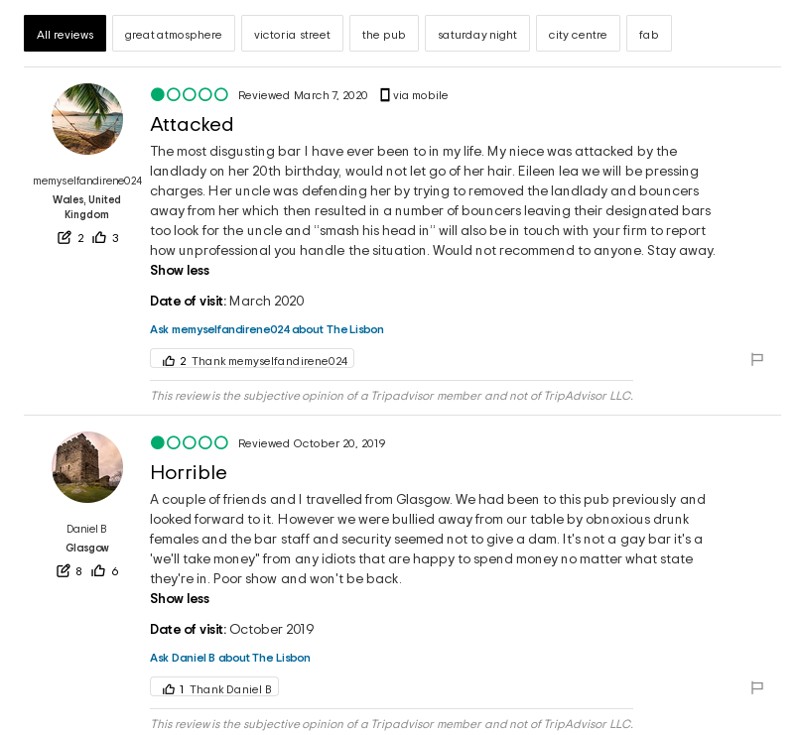Screen dimensions: 800x735
Task: Click Daniel B's contributions pencil icon
Action: [x=63, y=571]
